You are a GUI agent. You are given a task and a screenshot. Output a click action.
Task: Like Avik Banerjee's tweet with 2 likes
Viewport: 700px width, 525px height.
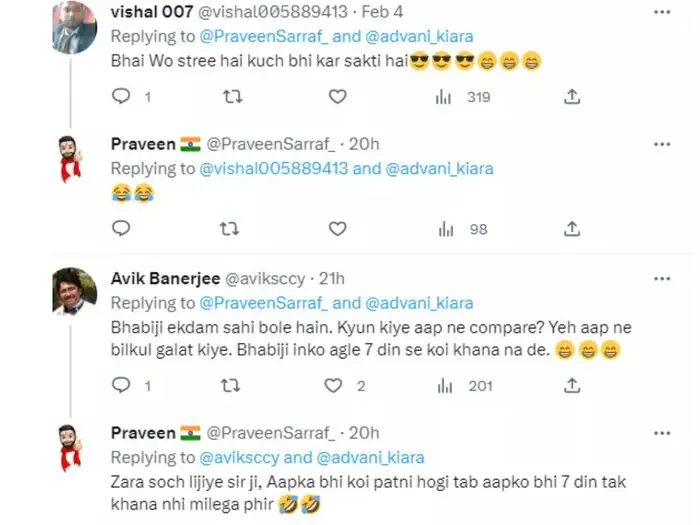(338, 385)
